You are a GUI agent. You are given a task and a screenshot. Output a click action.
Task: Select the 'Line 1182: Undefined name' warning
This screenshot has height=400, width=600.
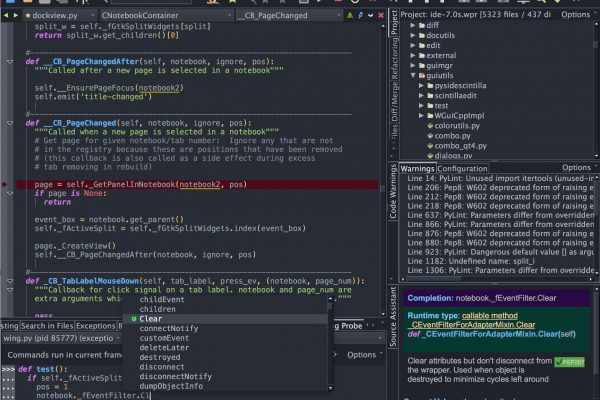click(x=471, y=261)
